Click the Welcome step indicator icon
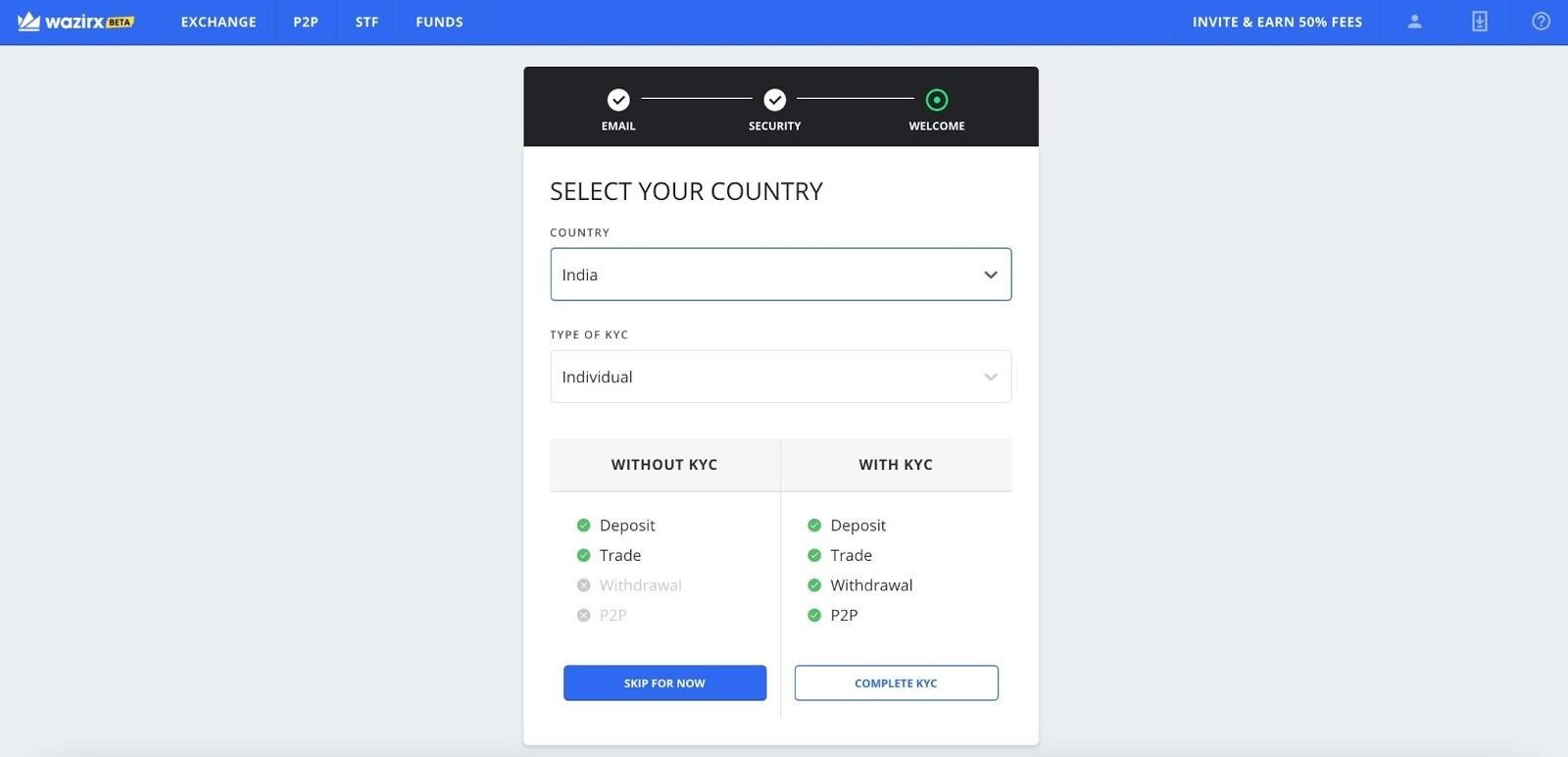 (x=937, y=100)
